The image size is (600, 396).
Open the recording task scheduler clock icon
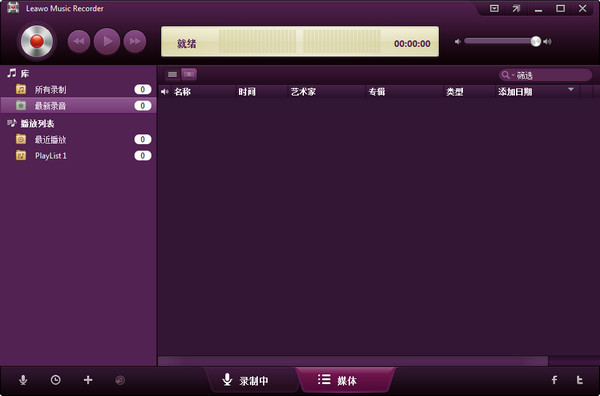[x=55, y=380]
